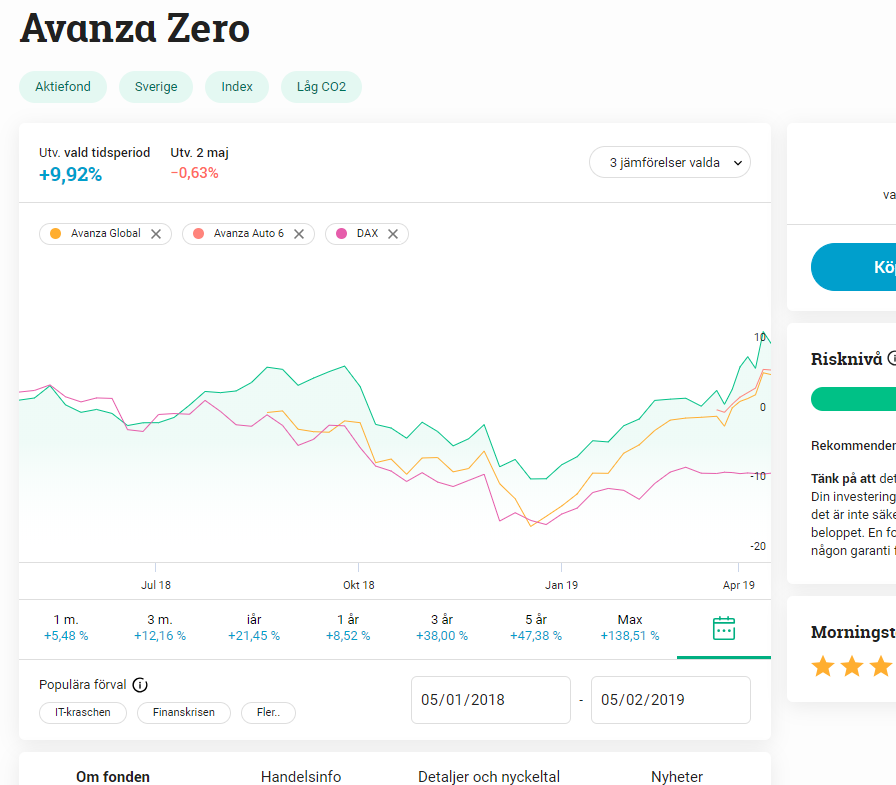
Task: Open the Om fonden tab
Action: pyautogui.click(x=113, y=776)
